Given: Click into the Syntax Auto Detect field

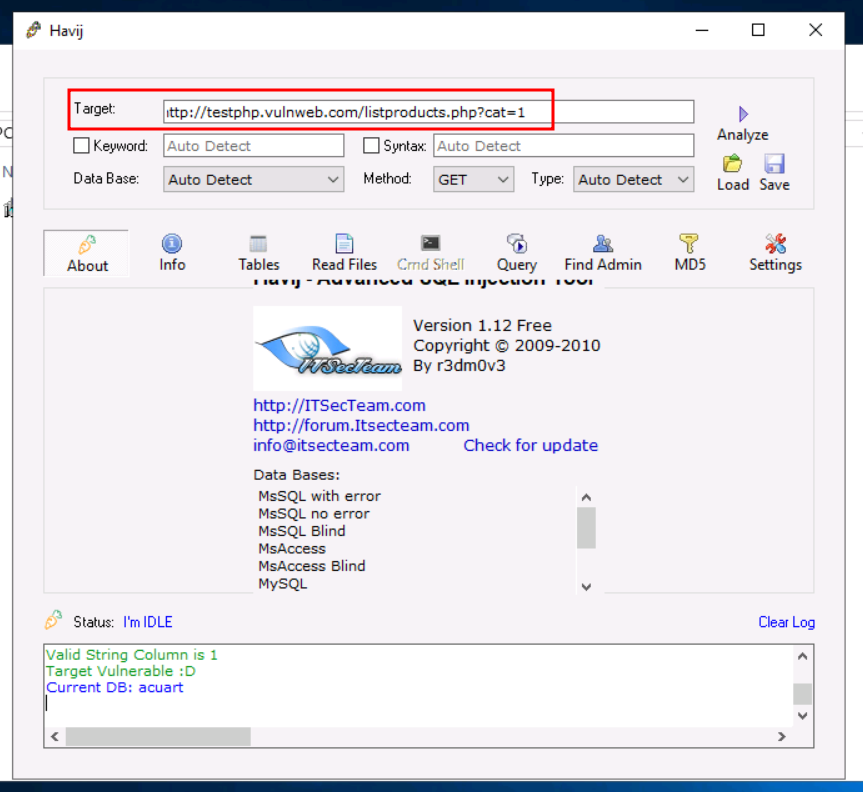Looking at the screenshot, I should click(564, 146).
